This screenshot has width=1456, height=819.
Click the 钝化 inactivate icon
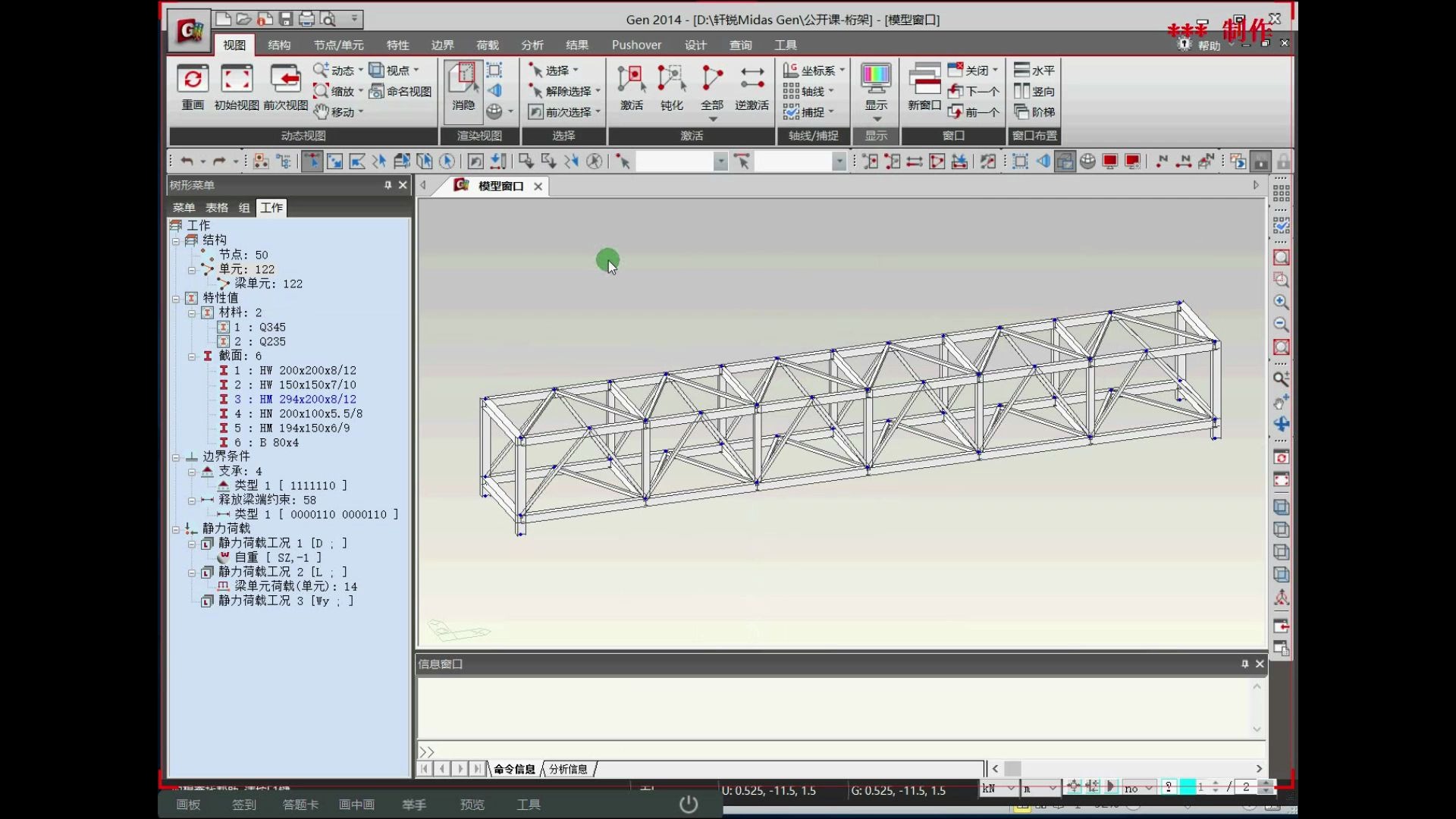click(x=671, y=79)
